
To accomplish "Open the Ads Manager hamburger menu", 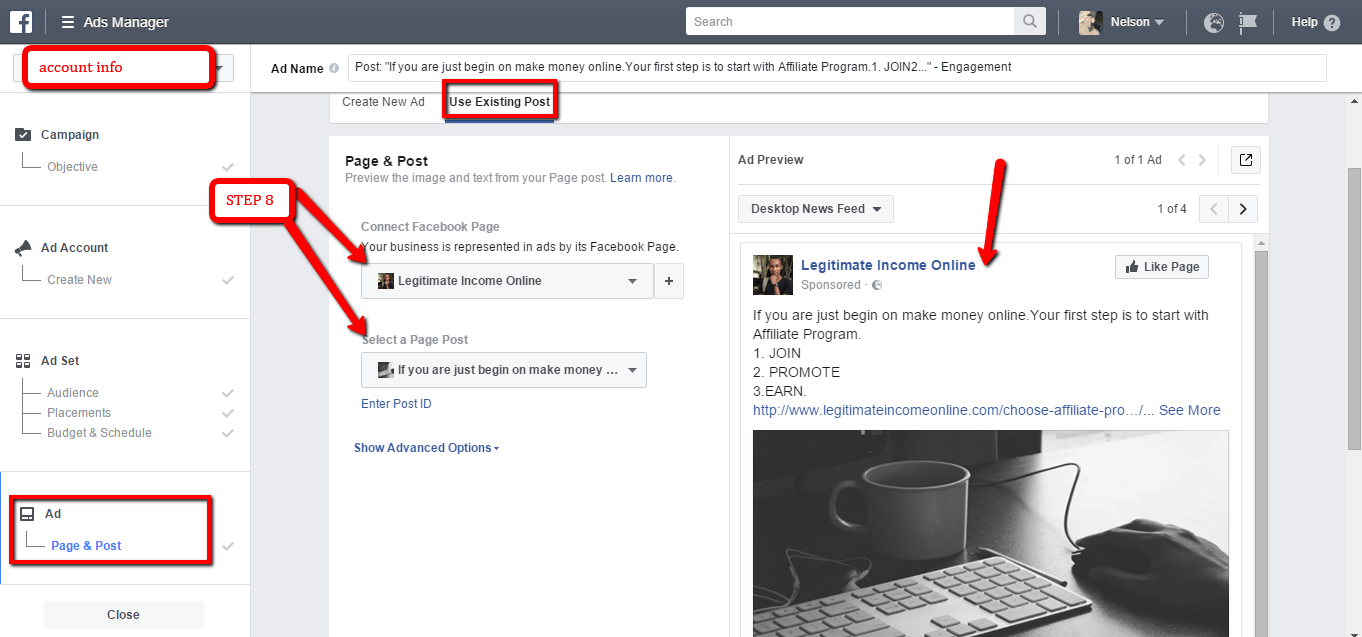I will (x=68, y=22).
